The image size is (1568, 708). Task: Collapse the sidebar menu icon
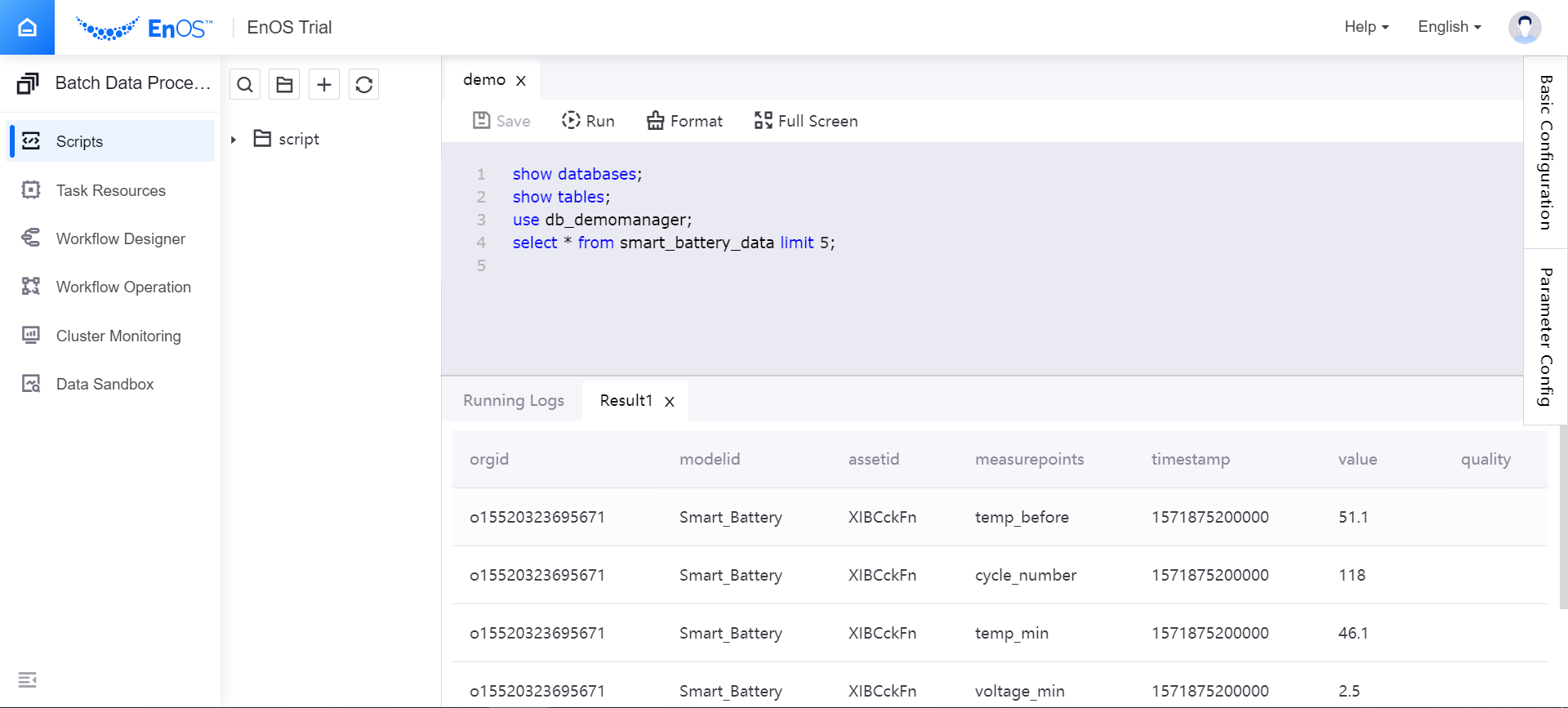pyautogui.click(x=27, y=679)
